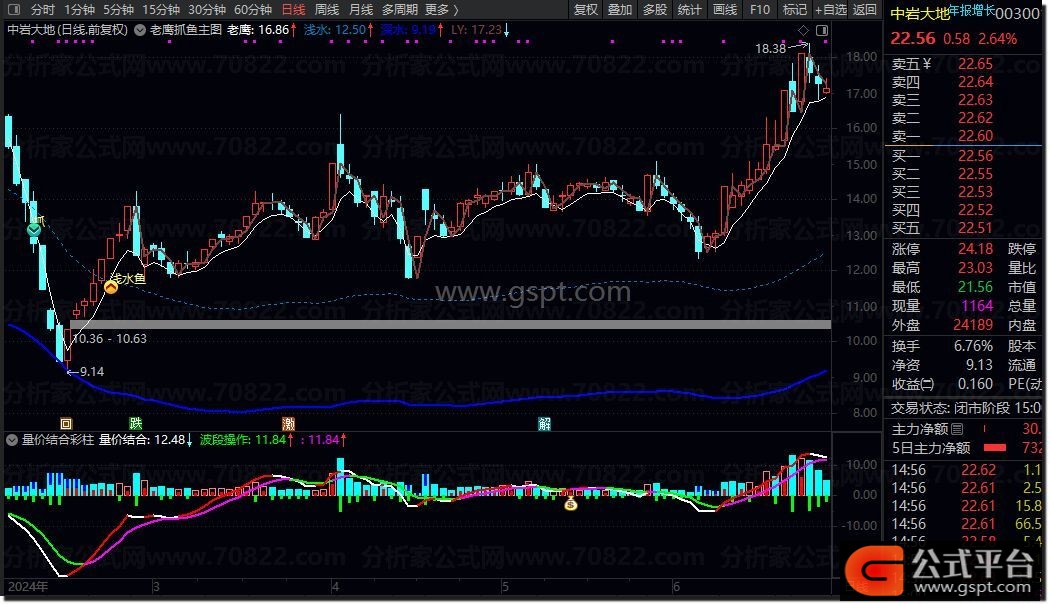
Task: Click the ¥ icon beside 卖五
Action: (x=927, y=64)
